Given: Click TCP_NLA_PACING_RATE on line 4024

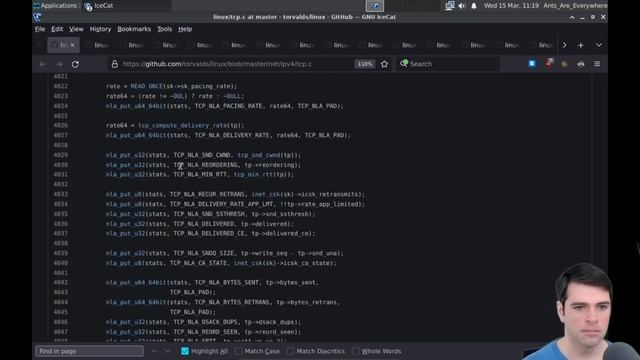Looking at the screenshot, I should (x=228, y=106).
